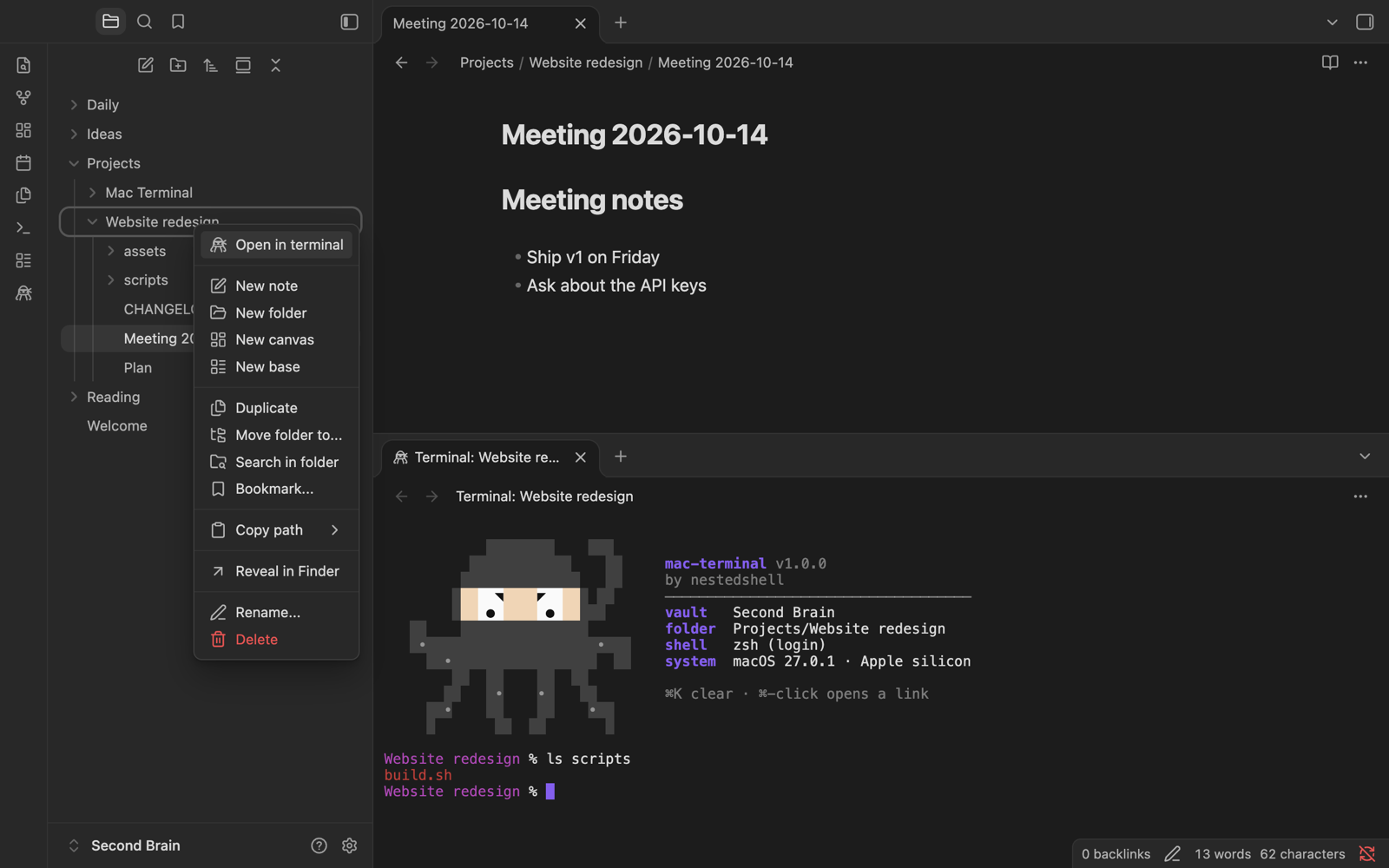The height and width of the screenshot is (868, 1389).
Task: Open the bookmarks pane icon
Action: pos(178,22)
